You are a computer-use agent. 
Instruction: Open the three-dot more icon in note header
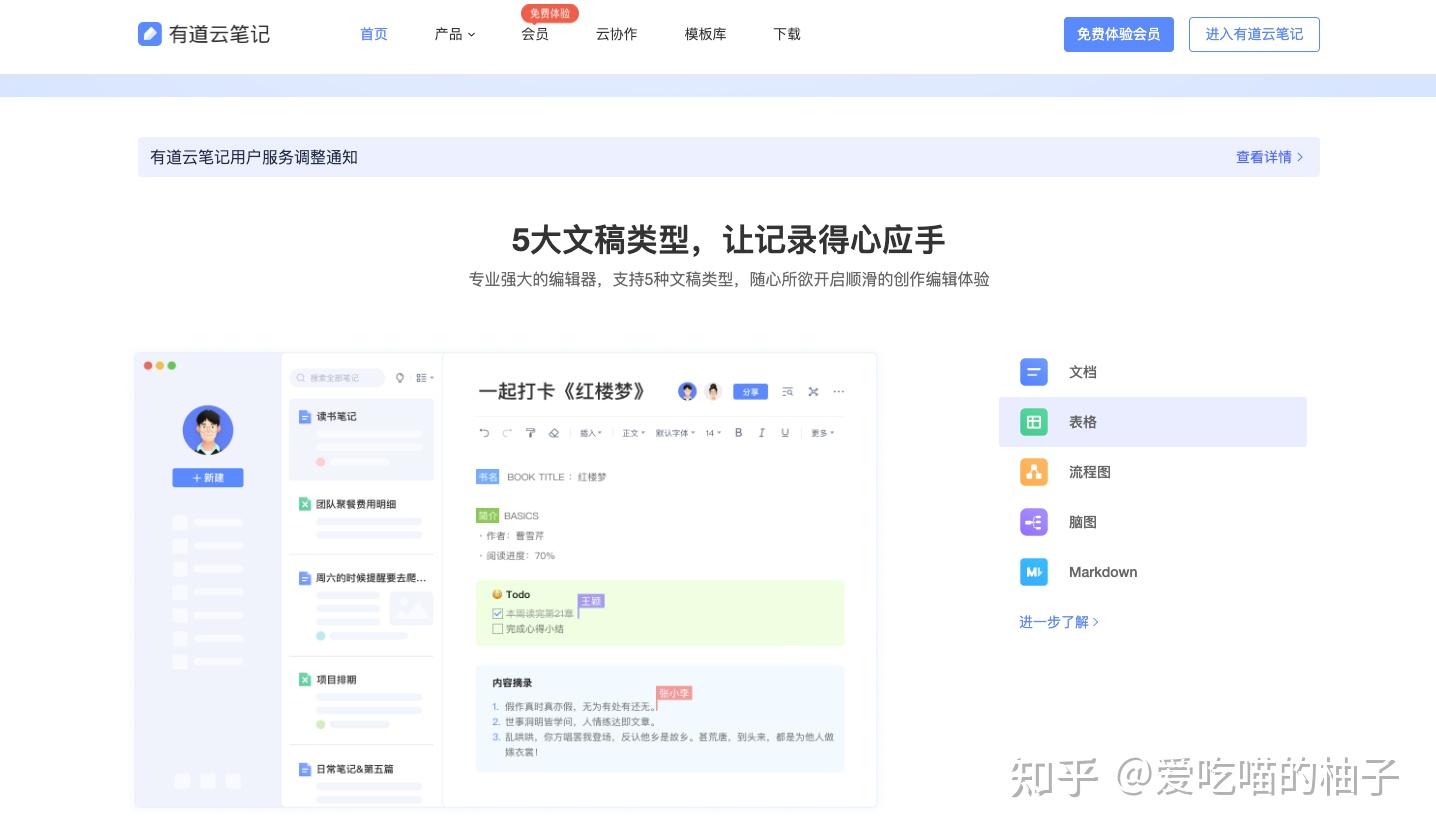tap(839, 392)
